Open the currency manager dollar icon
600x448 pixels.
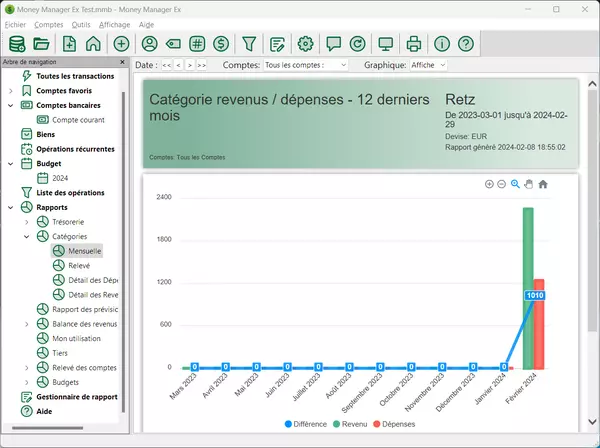click(x=221, y=43)
